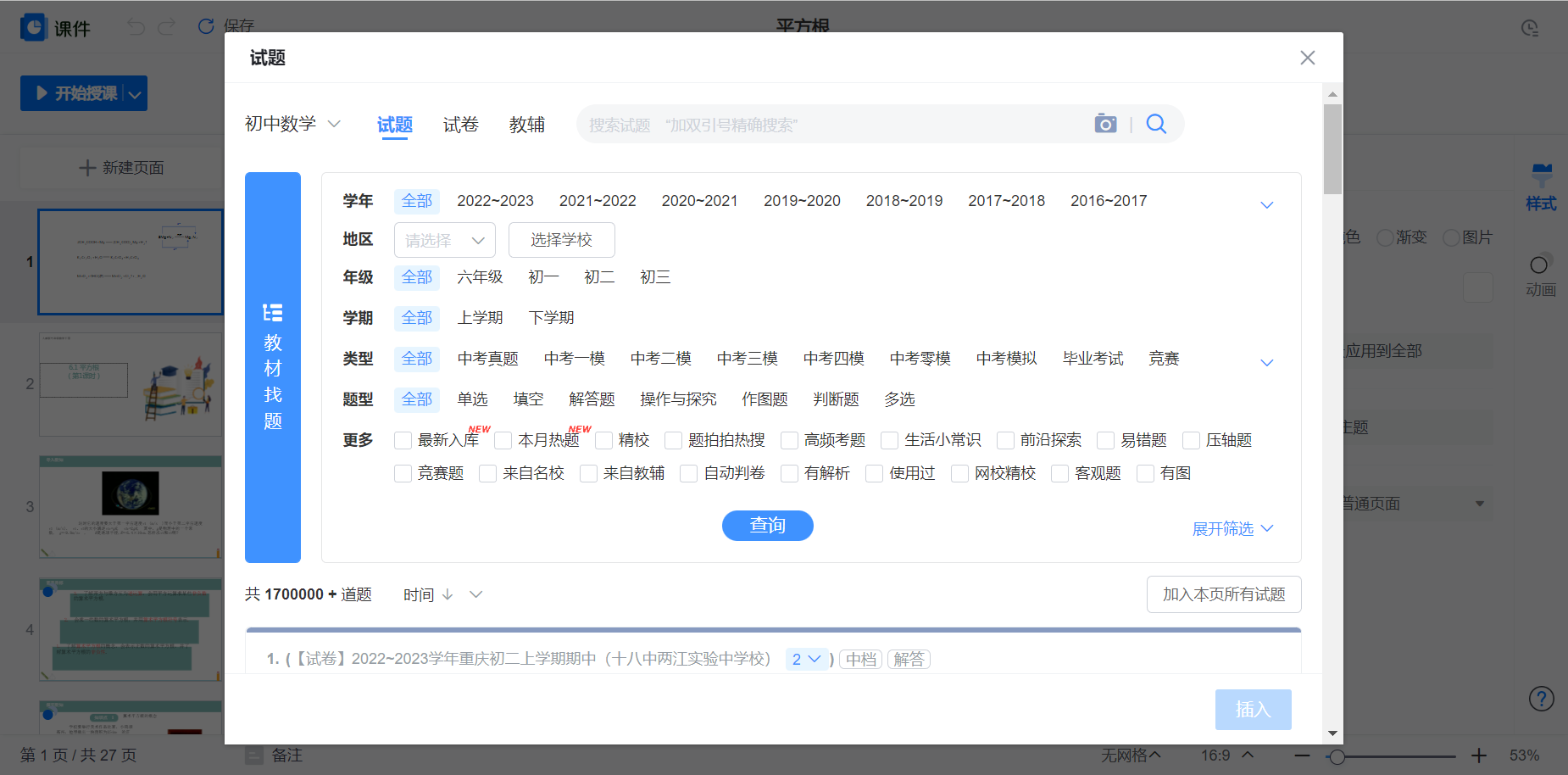Click the zoom-out minus icon

point(1303,755)
